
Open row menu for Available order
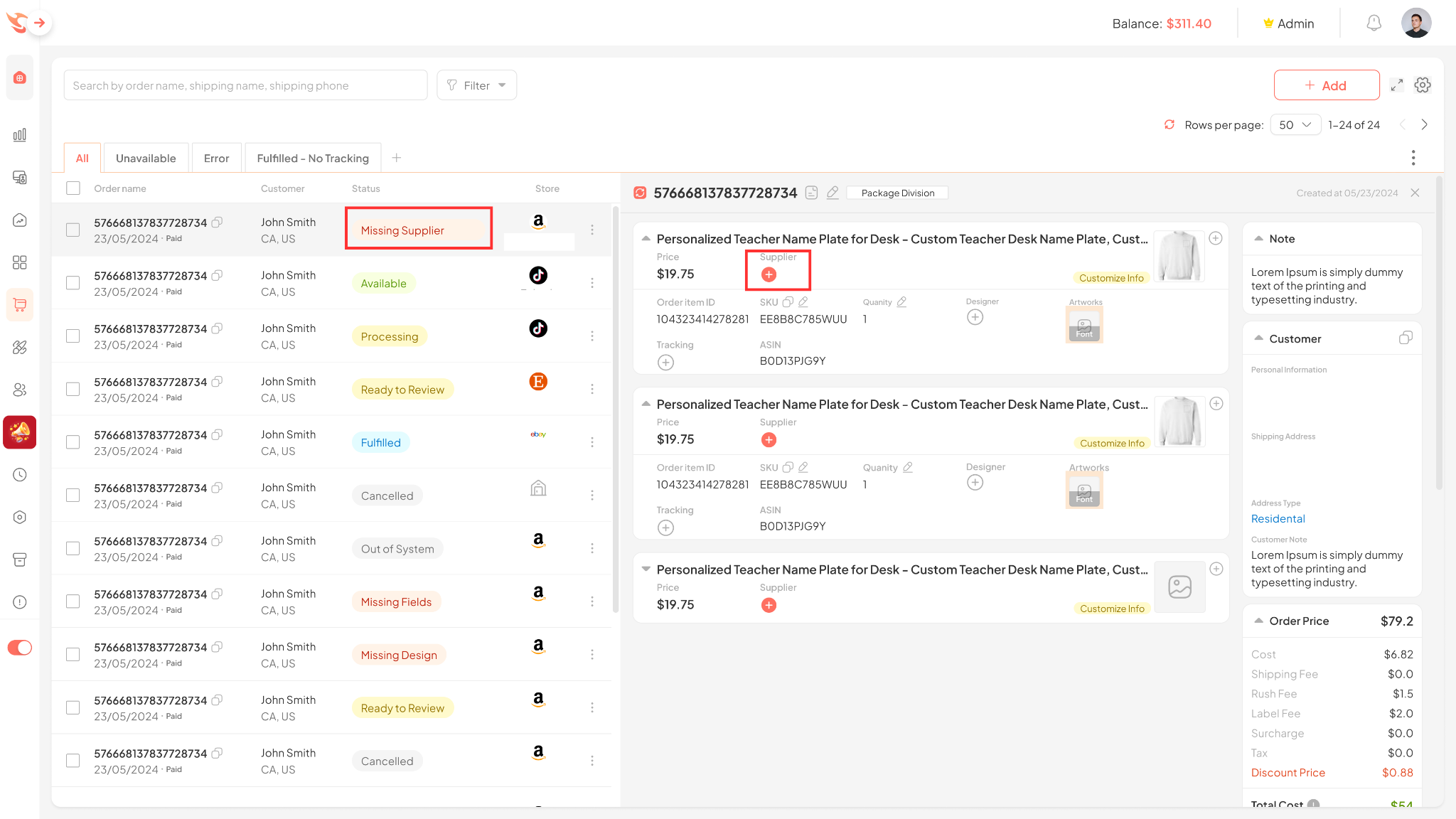pos(592,283)
